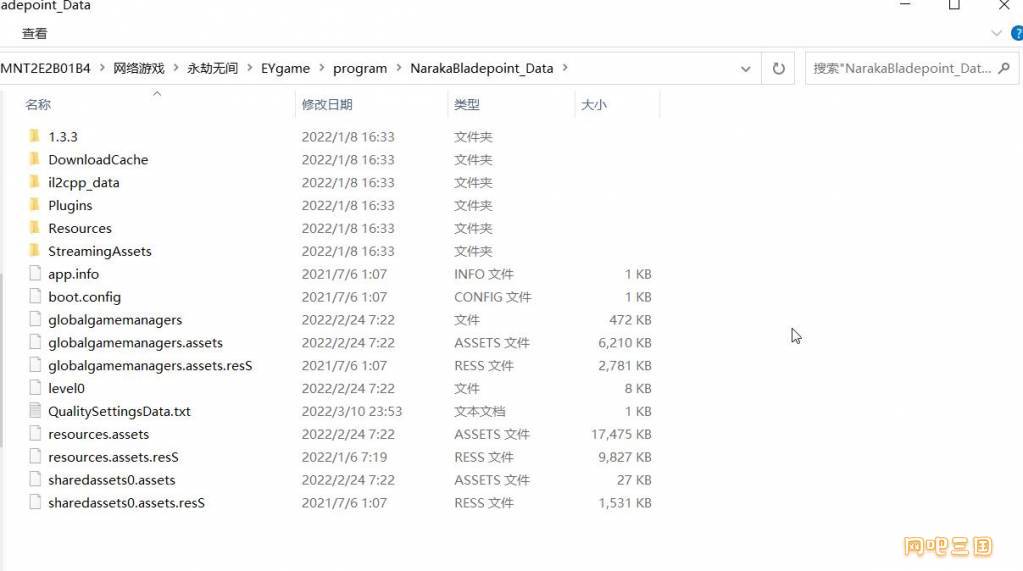Expand the chevron after EYgame
The image size is (1023, 571).
(322, 67)
